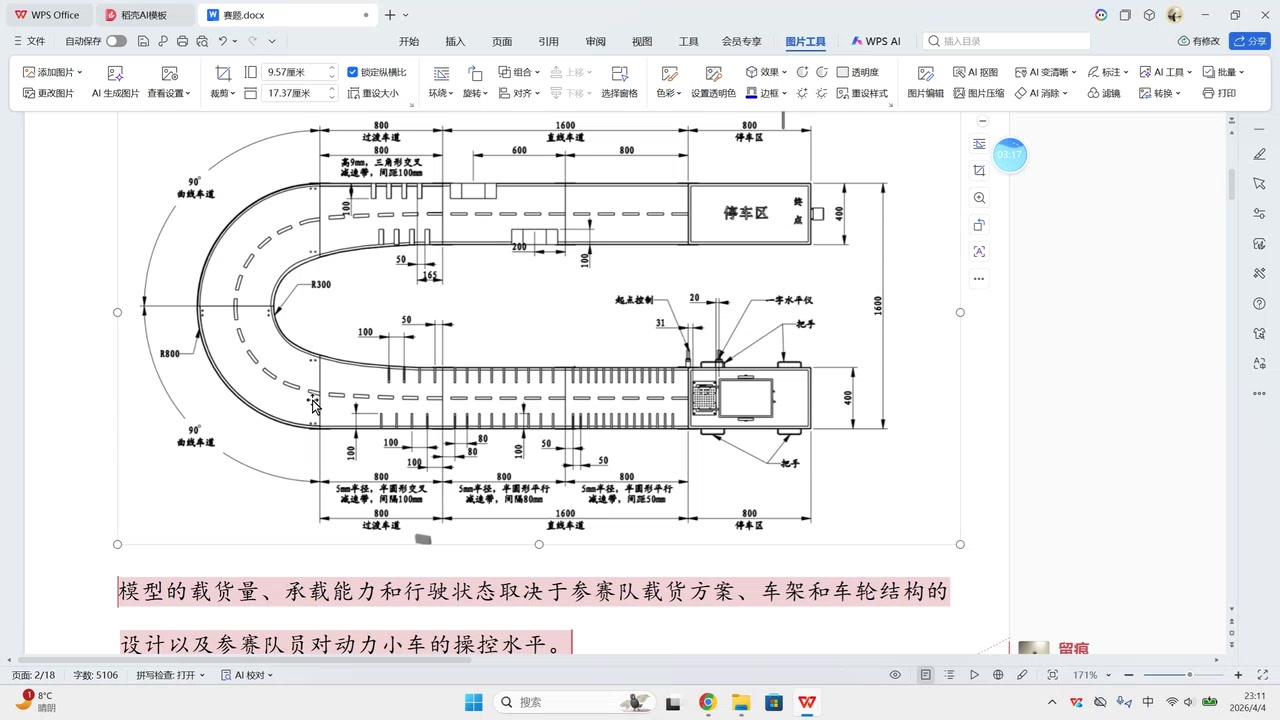The height and width of the screenshot is (720, 1280).
Task: Click the Save icon in quick access toolbar
Action: (144, 41)
